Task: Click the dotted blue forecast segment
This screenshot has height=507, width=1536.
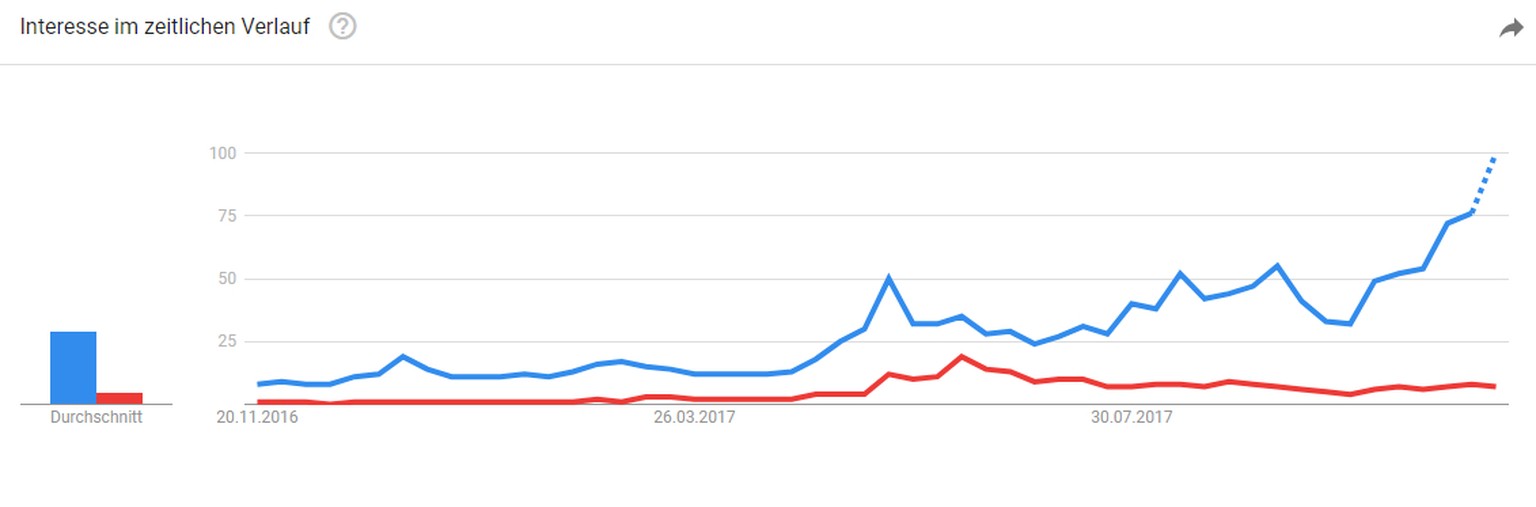Action: point(1483,185)
